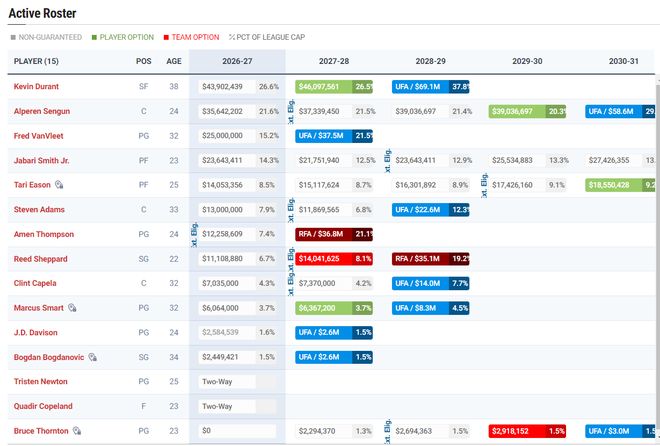Click the note icon beside Marcus Smart
This screenshot has width=660, height=446.
click(72, 308)
